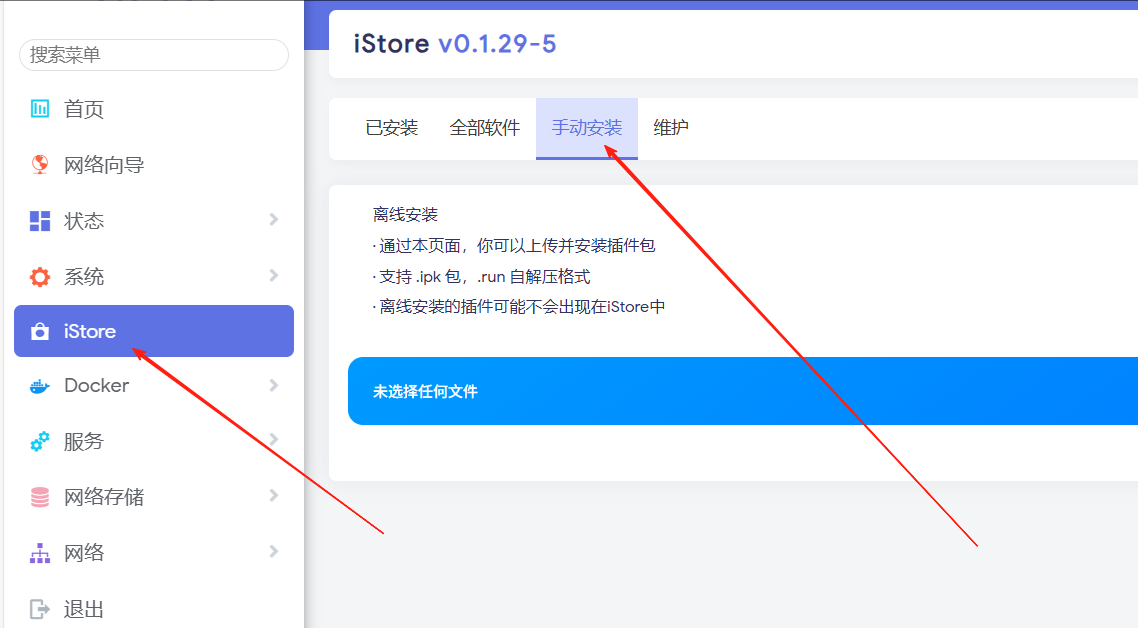Open the 网络存储 label in the sidebar
Image resolution: width=1138 pixels, height=628 pixels.
click(104, 497)
